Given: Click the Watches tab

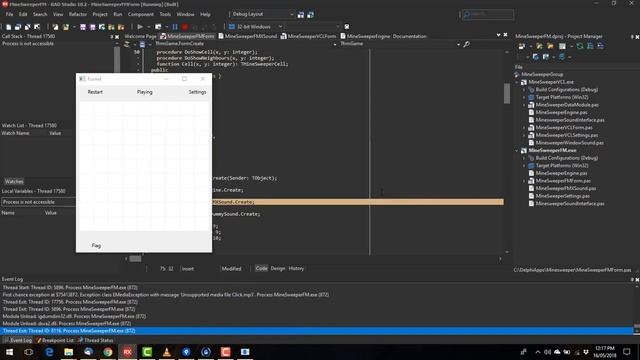Looking at the screenshot, I should coord(14,181).
